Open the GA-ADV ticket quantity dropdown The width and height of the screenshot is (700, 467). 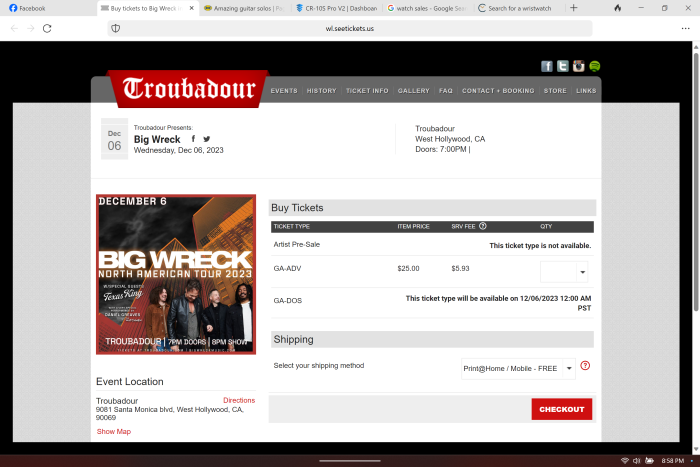pos(564,271)
